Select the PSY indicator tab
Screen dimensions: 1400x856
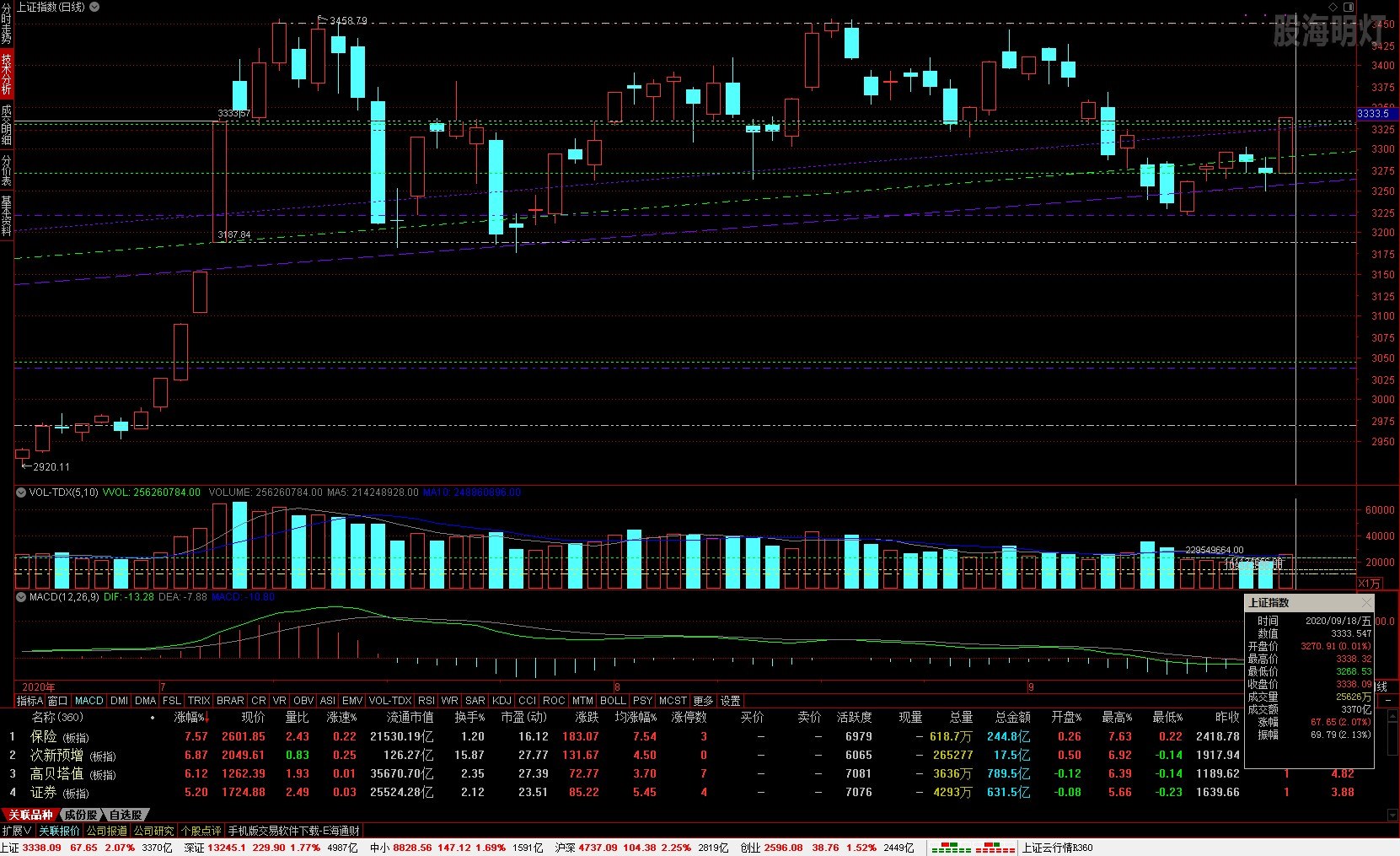click(x=642, y=701)
